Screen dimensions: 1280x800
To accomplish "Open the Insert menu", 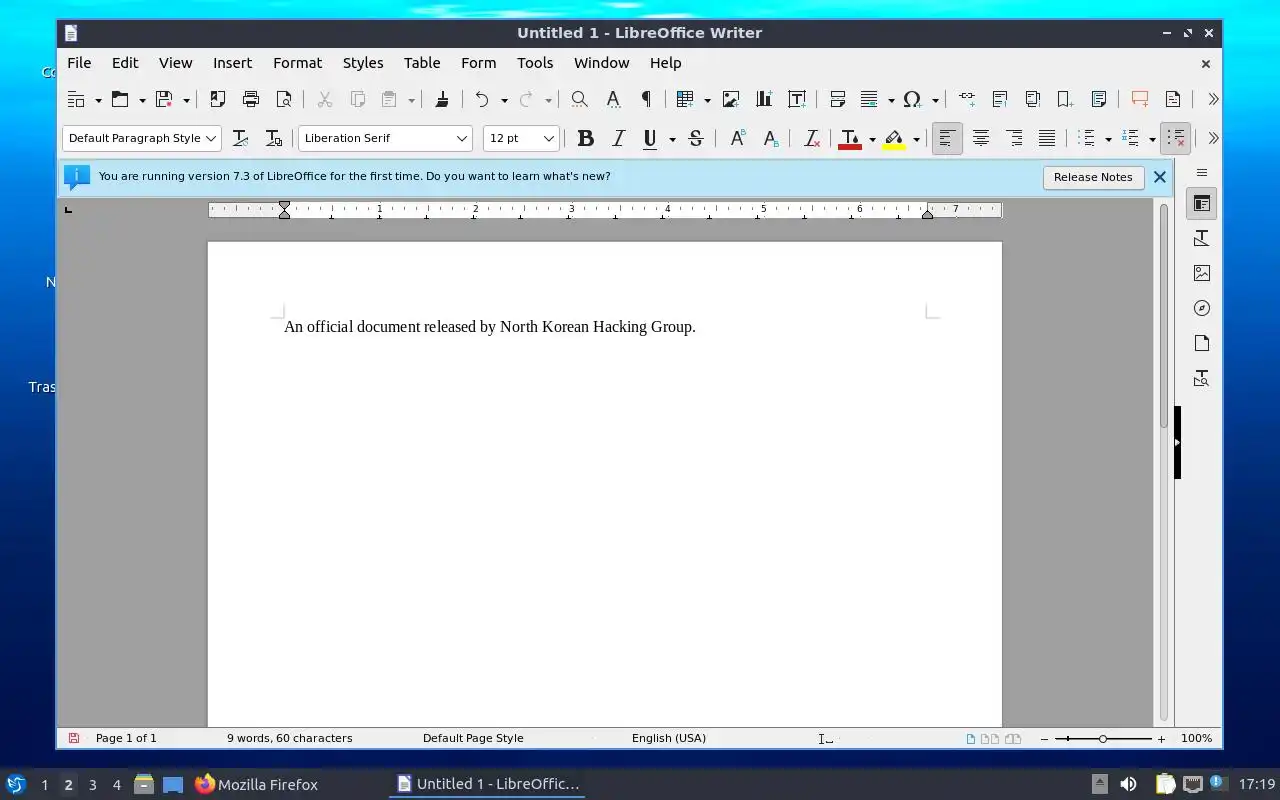I will (232, 62).
